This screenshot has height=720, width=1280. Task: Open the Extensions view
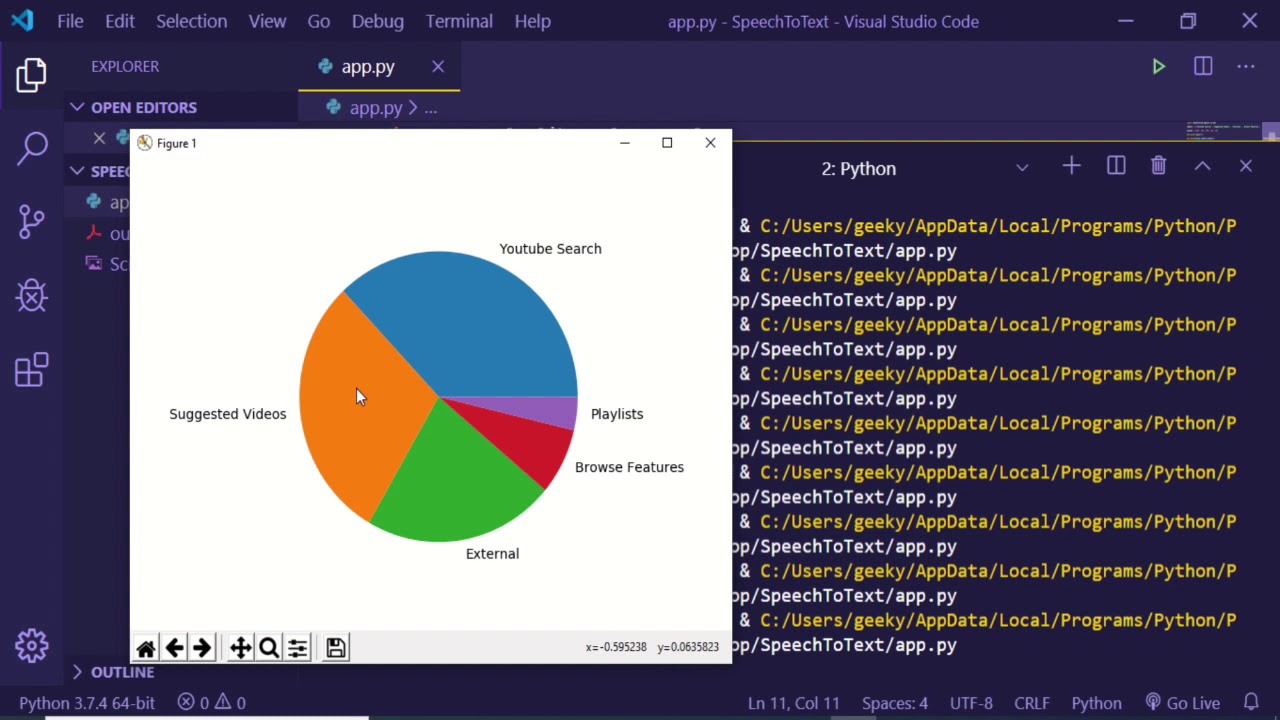32,369
